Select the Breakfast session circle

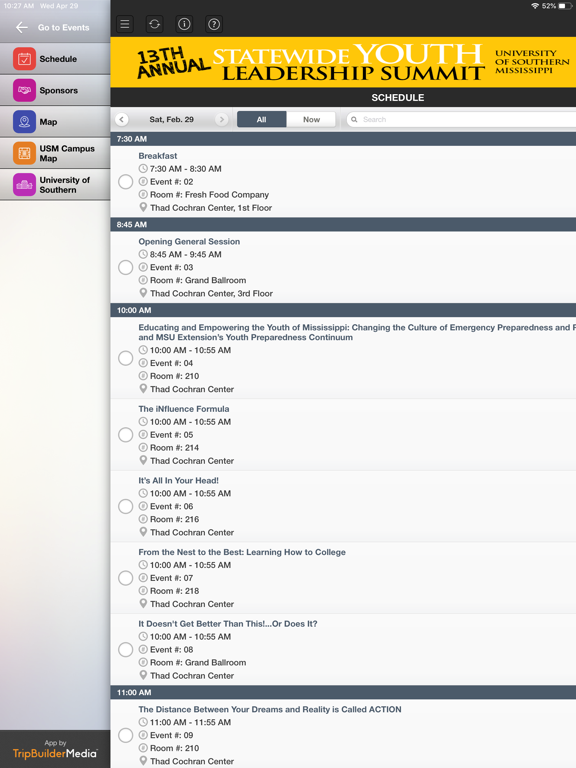[125, 182]
